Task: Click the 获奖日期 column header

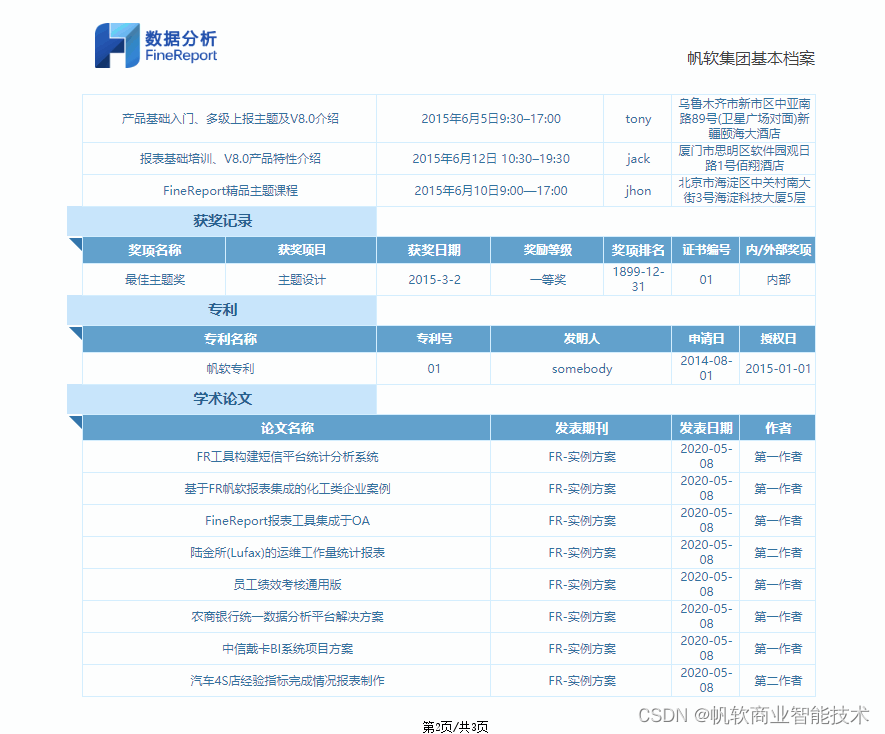Action: click(x=434, y=250)
